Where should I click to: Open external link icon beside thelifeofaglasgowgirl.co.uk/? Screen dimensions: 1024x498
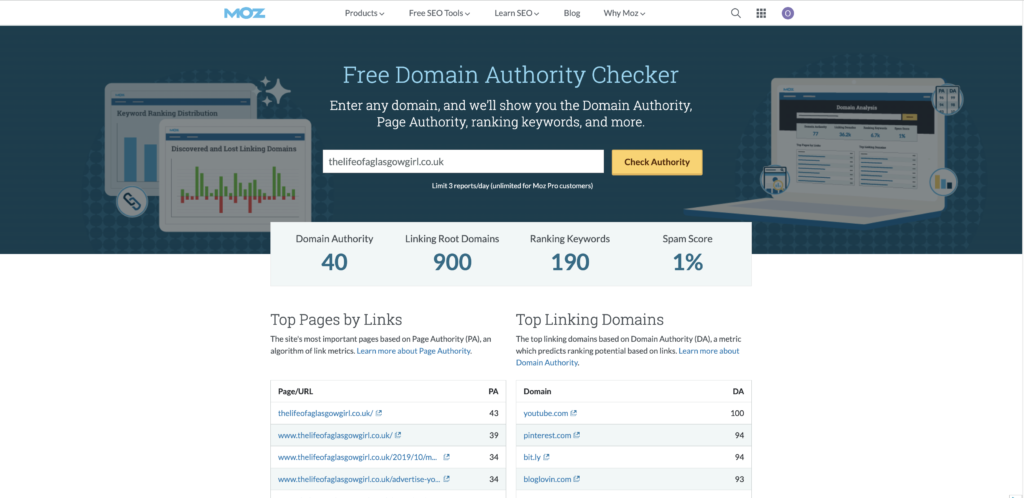click(379, 413)
